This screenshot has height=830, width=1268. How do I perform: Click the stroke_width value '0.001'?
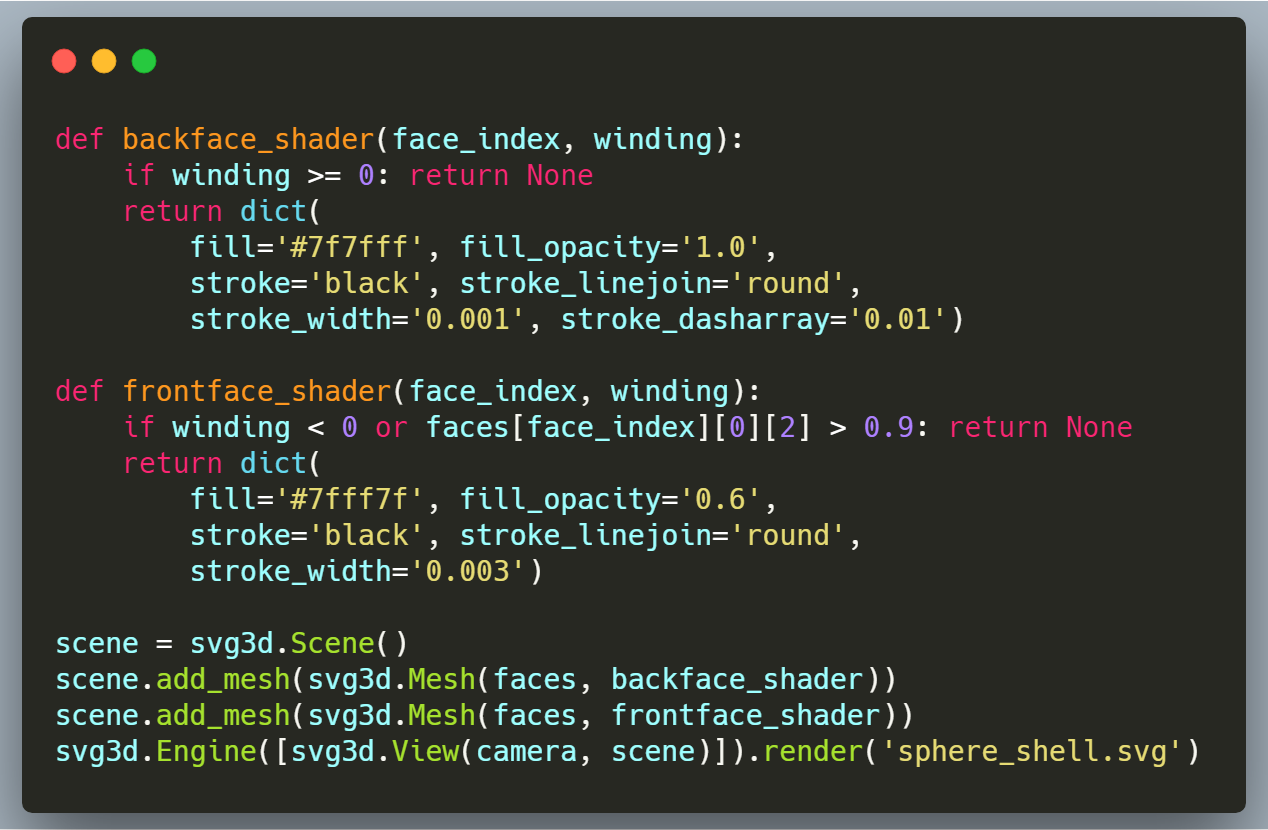click(x=469, y=319)
